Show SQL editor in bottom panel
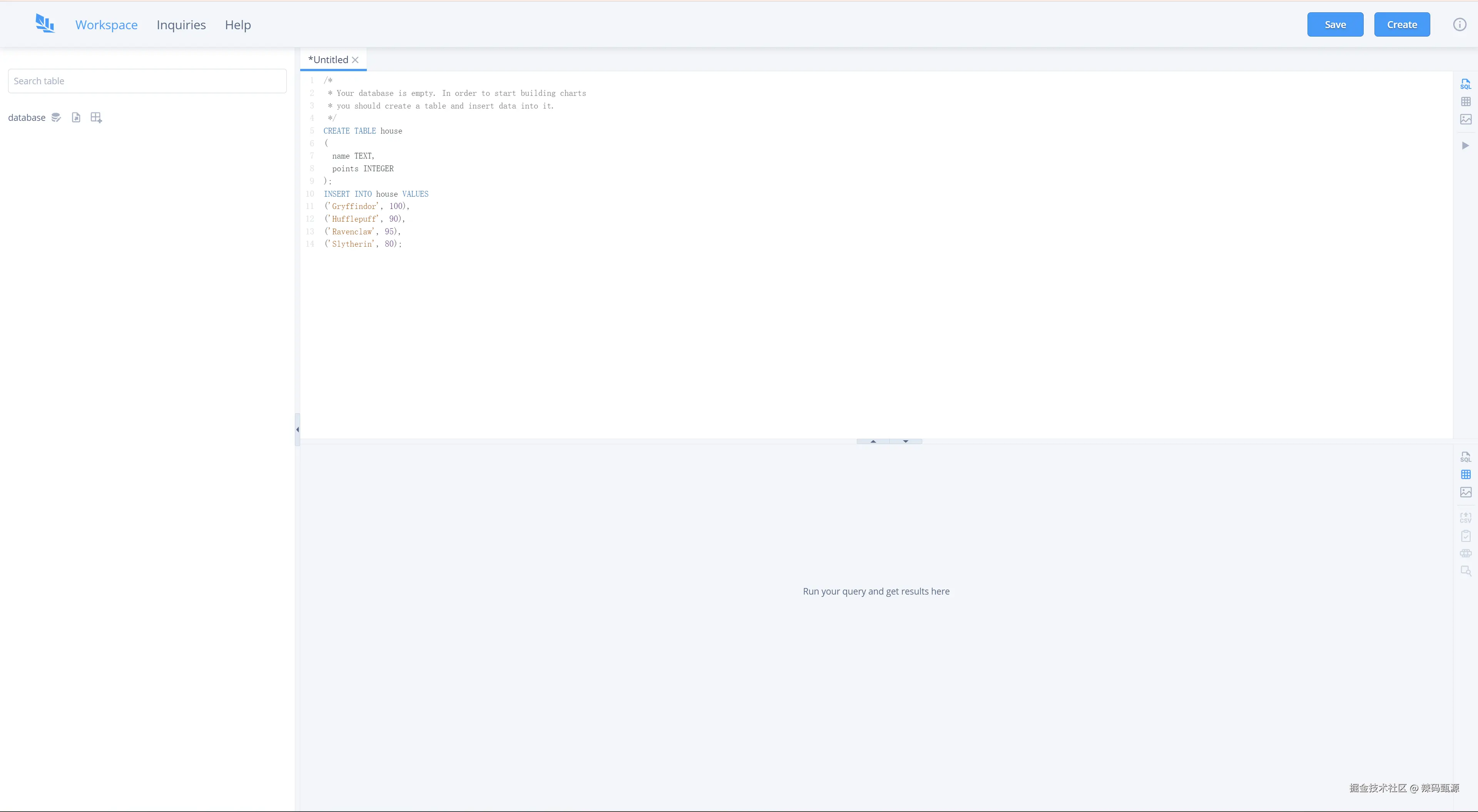 (1465, 457)
